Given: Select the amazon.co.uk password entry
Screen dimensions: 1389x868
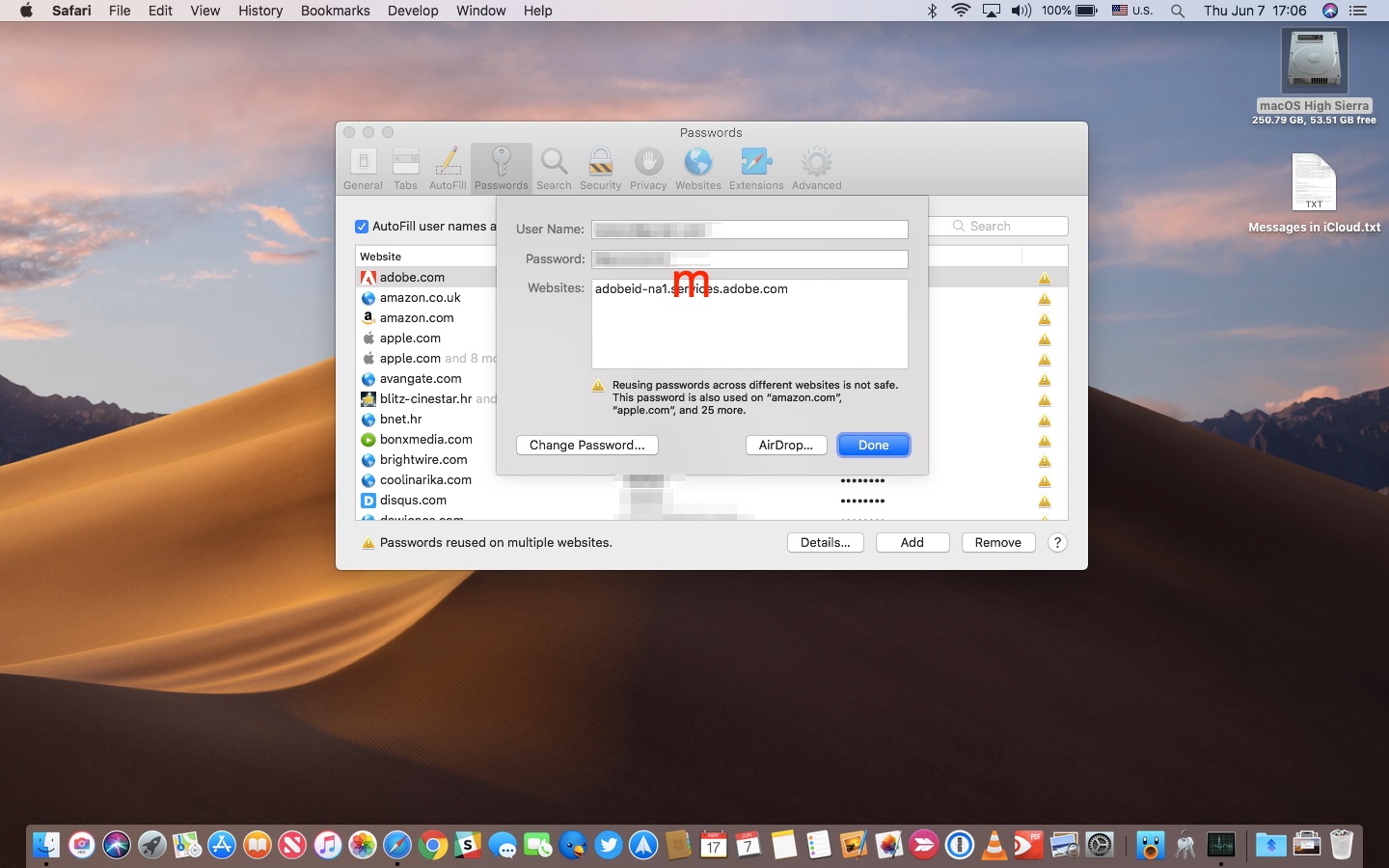Looking at the screenshot, I should point(421,297).
